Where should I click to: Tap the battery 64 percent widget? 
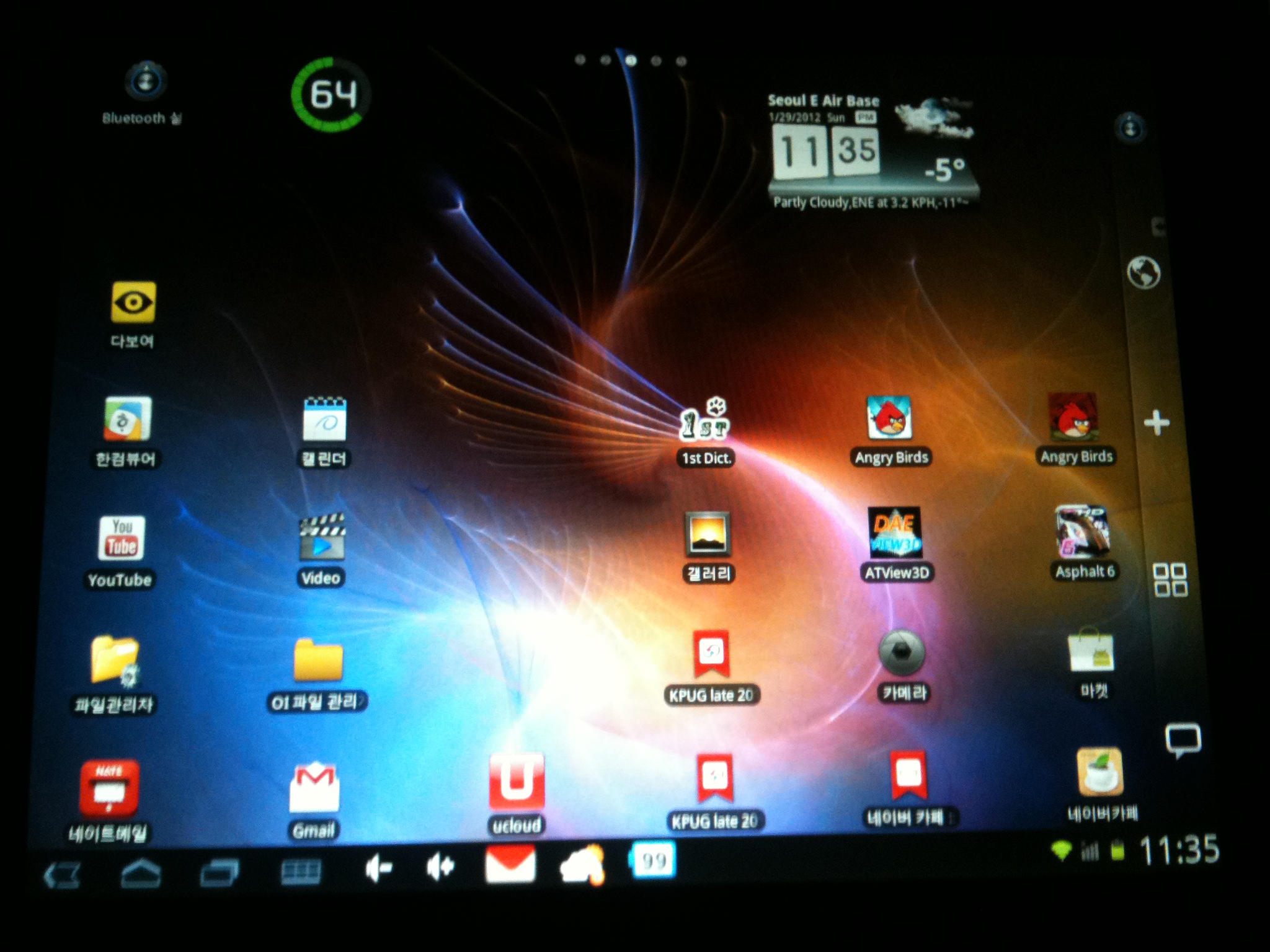click(331, 94)
